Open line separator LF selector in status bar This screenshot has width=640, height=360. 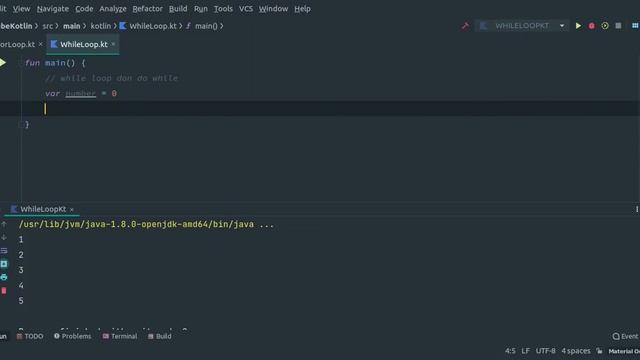525,351
